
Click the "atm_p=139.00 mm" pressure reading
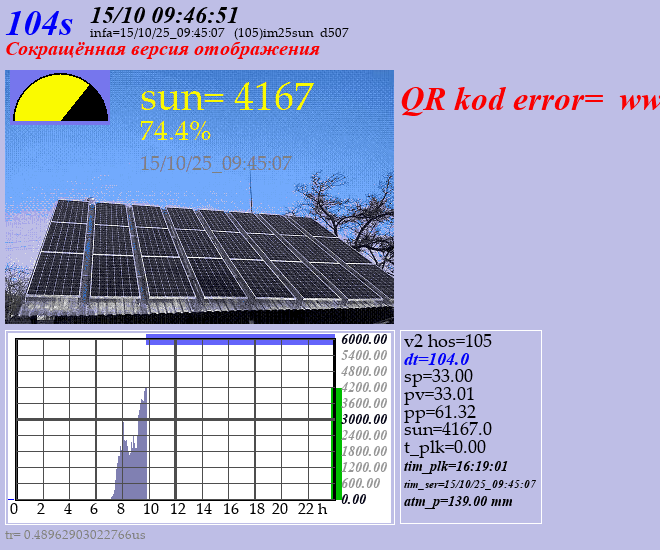click(x=458, y=501)
